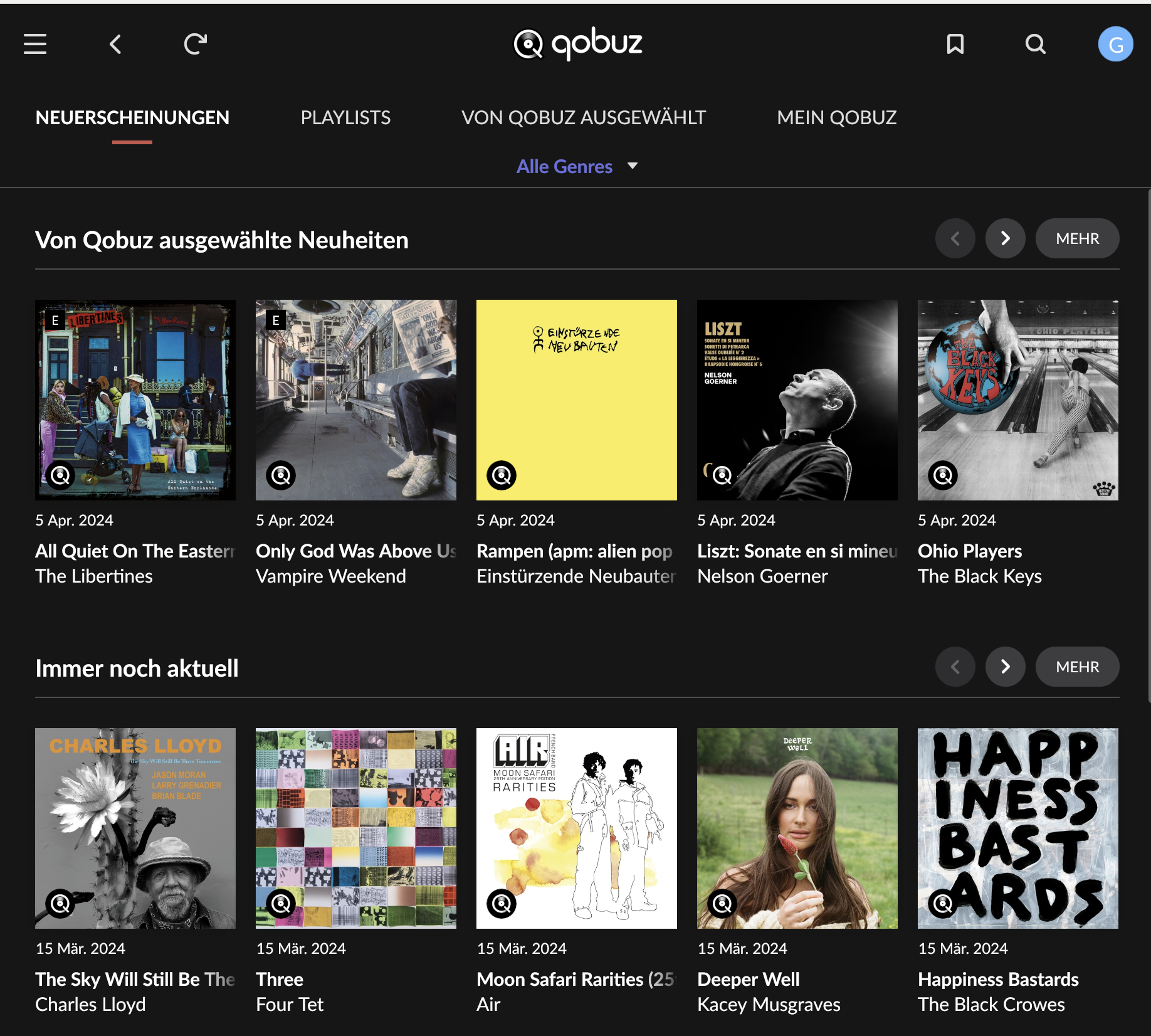The height and width of the screenshot is (1036, 1151).
Task: Click album title Happiness Bastards
Action: click(x=999, y=979)
